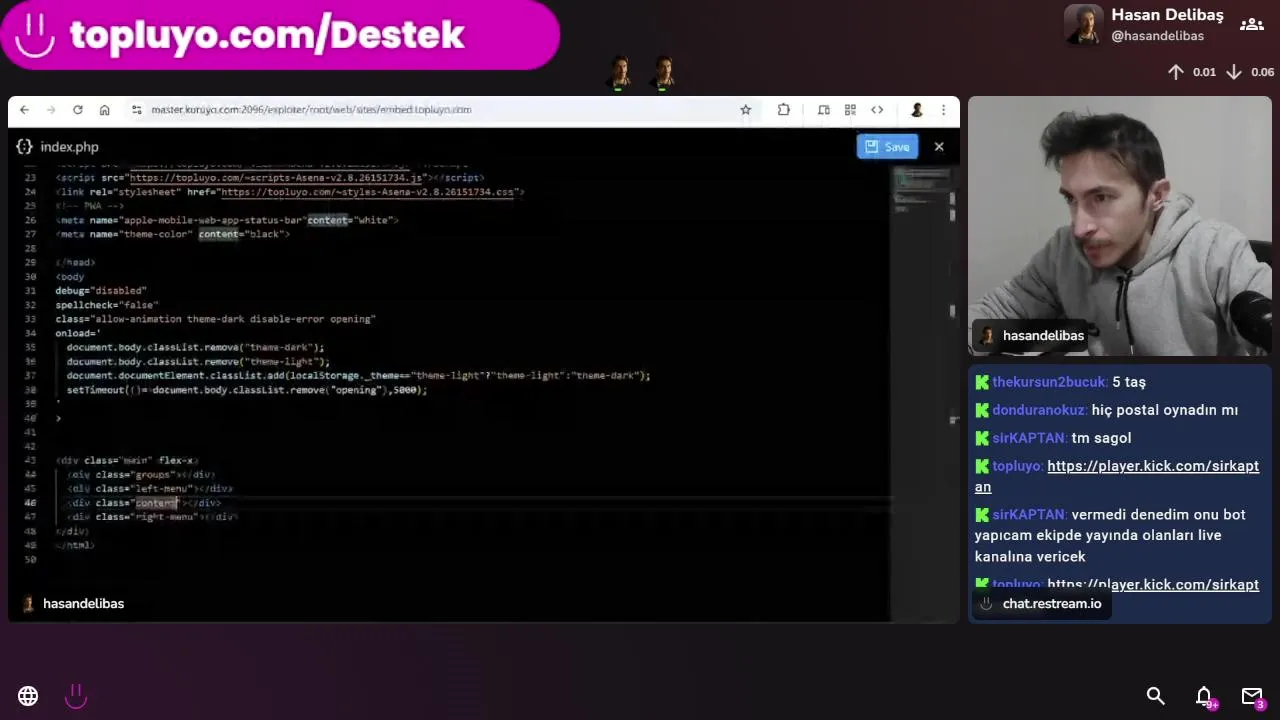Open the player.kick.com/sirkaptan link
The height and width of the screenshot is (720, 1280).
[x=1117, y=476]
